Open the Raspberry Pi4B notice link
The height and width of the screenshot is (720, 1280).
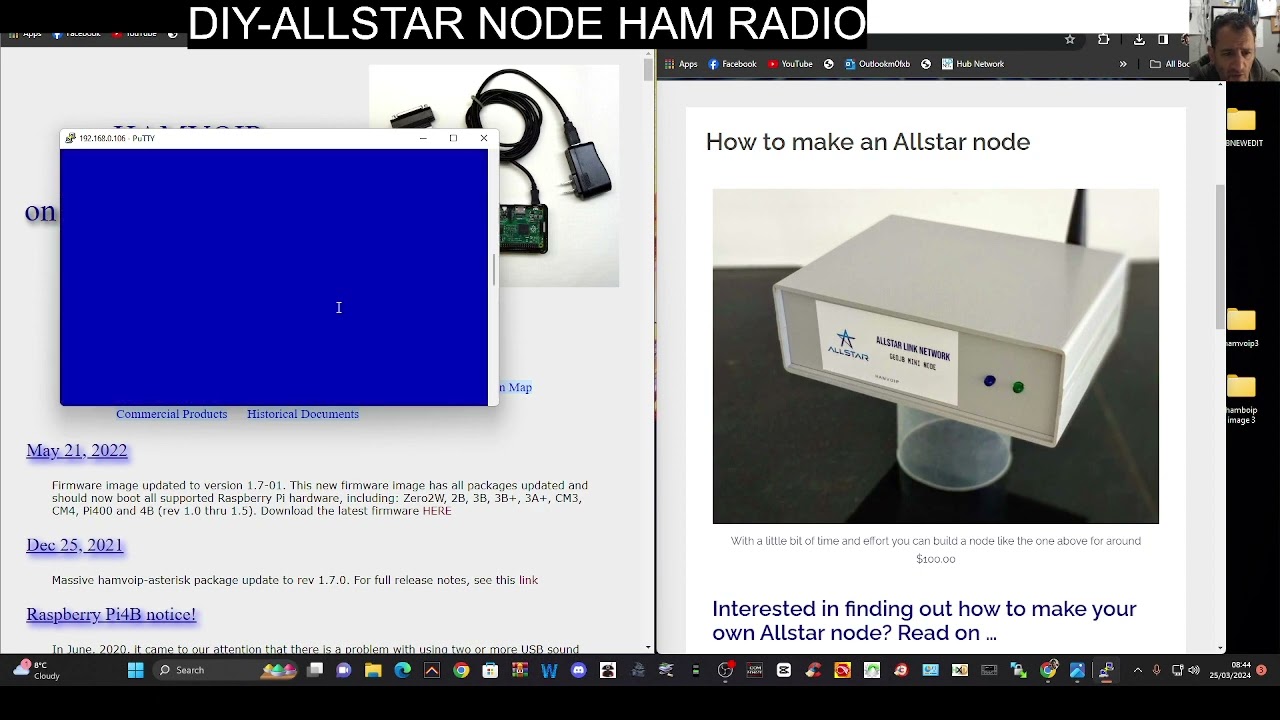111,614
